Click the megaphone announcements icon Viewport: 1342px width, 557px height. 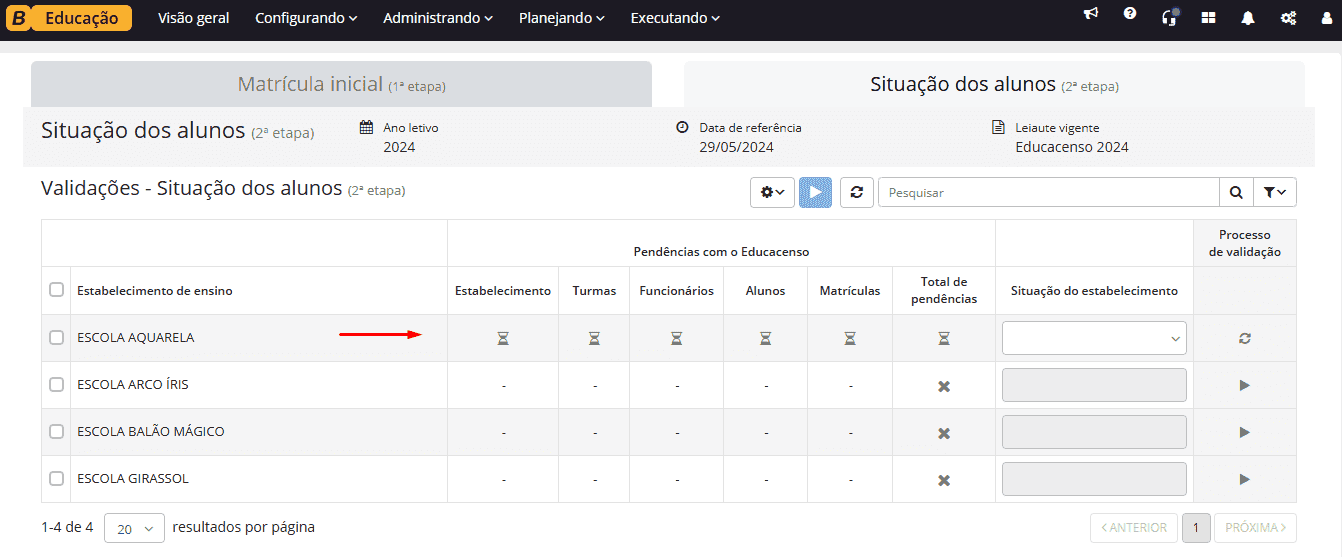[1091, 14]
